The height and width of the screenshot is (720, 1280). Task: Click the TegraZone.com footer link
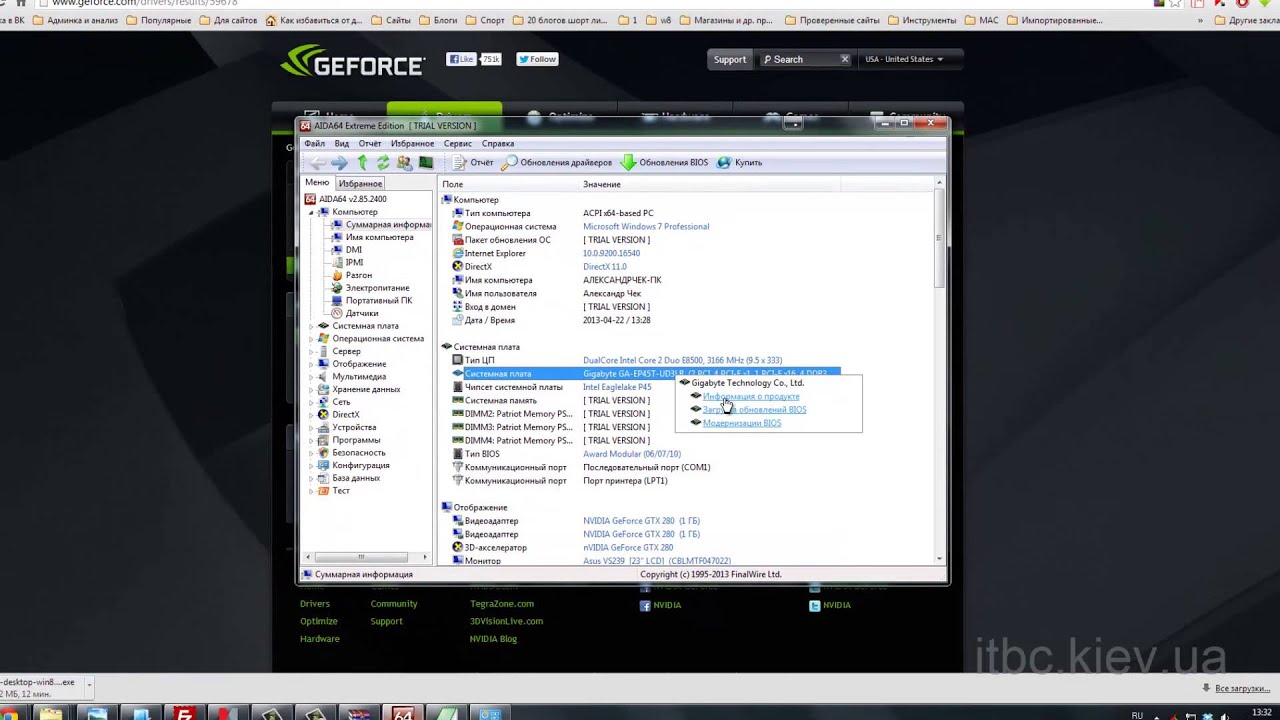(x=502, y=604)
